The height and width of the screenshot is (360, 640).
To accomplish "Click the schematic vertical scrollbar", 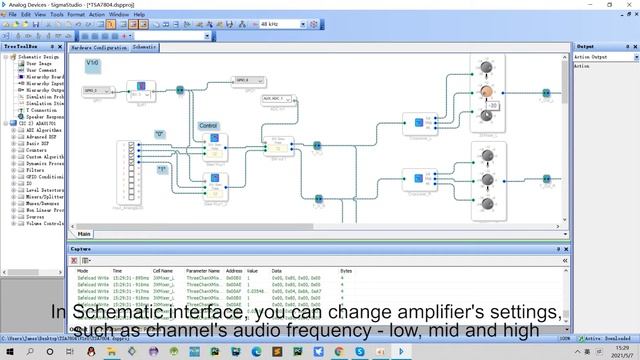I will click(565, 82).
